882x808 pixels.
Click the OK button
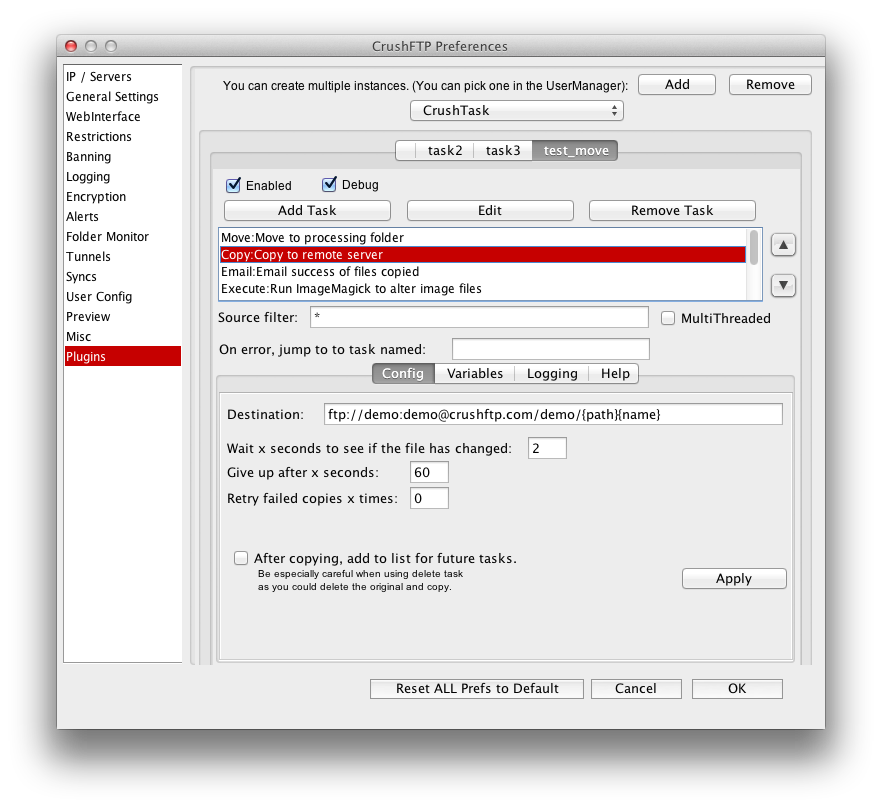point(737,689)
